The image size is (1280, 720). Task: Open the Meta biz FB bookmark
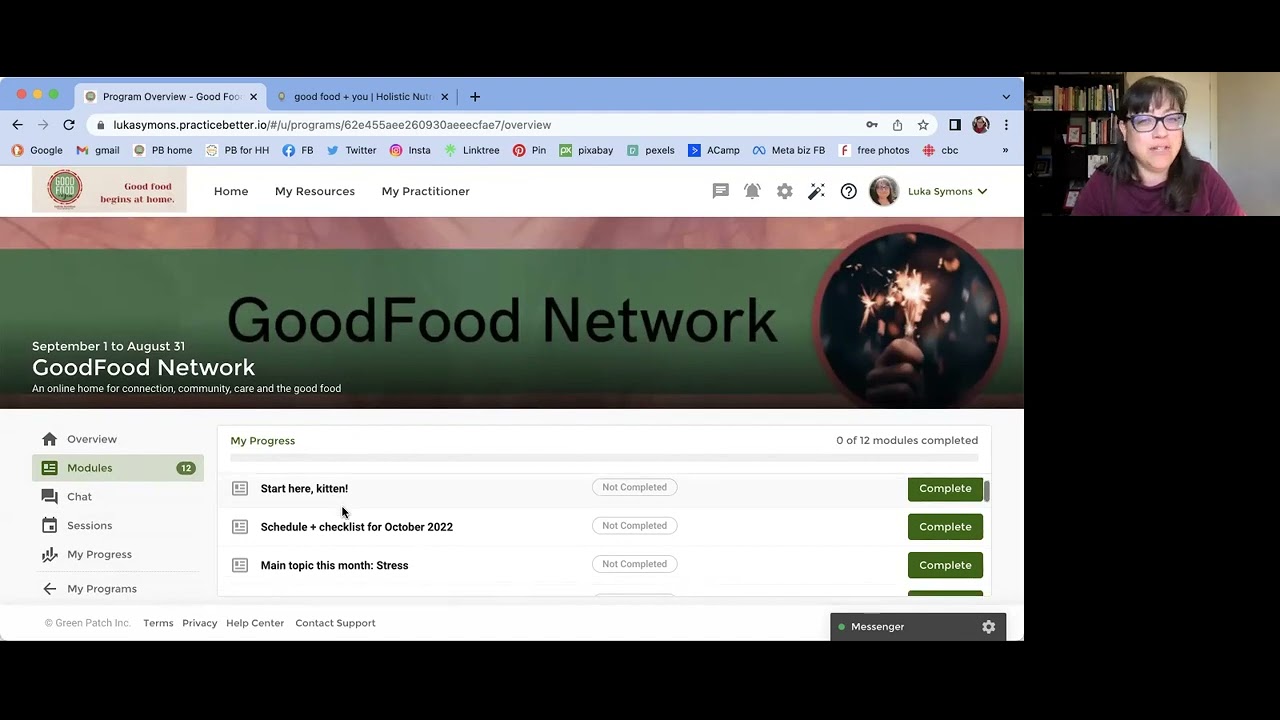(x=789, y=150)
